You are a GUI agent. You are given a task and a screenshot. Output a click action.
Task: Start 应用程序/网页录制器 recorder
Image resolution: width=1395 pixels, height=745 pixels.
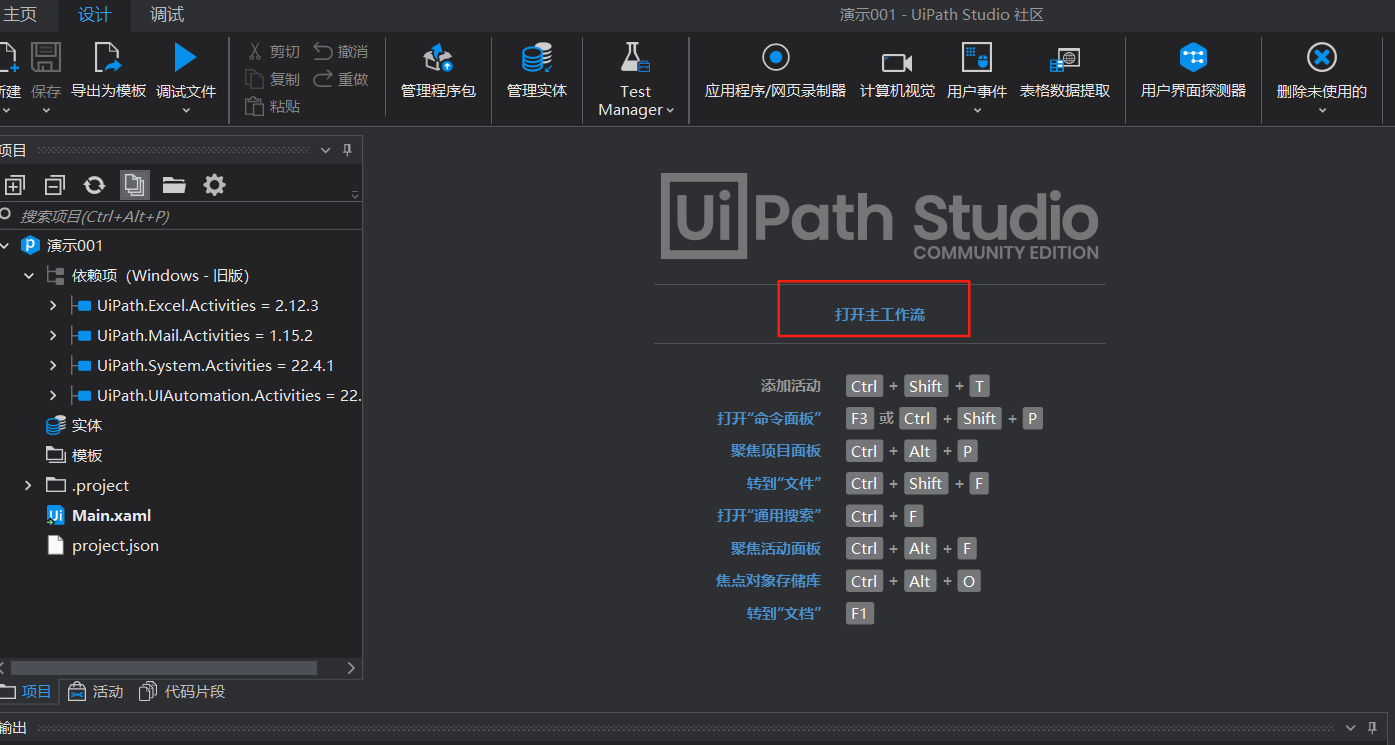775,70
